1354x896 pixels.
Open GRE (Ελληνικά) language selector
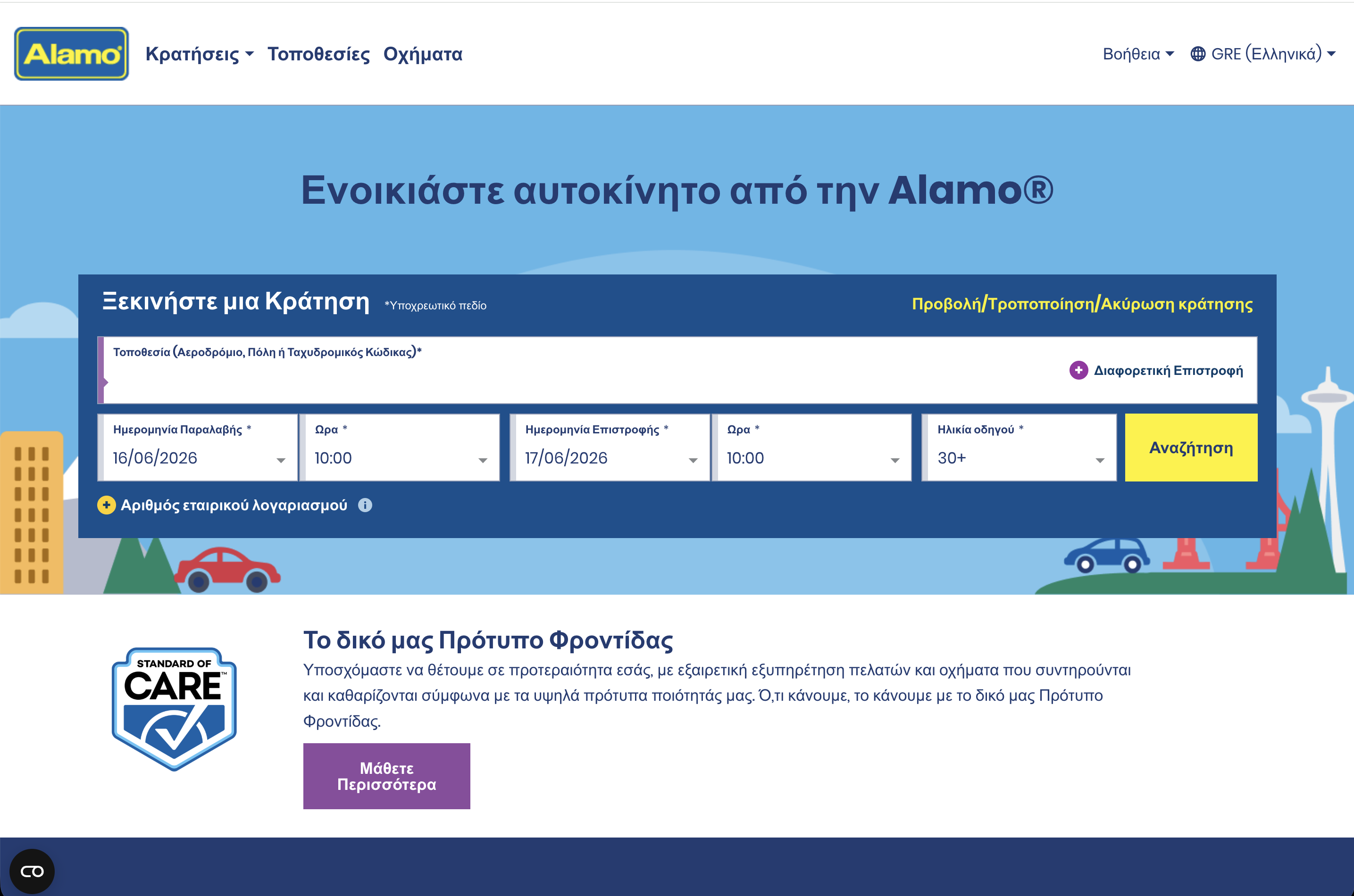[1262, 54]
